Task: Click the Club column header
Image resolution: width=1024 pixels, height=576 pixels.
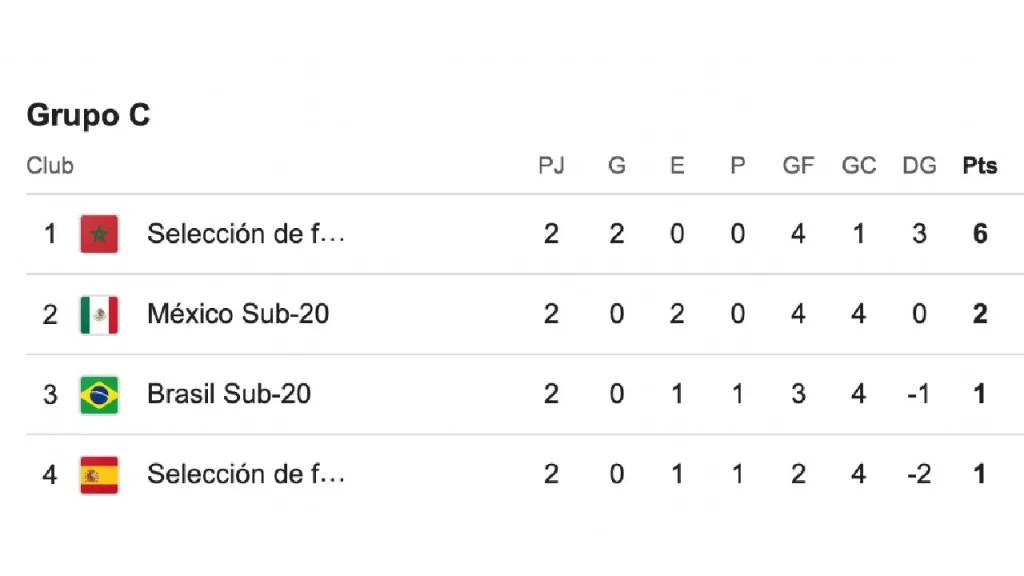Action: pyautogui.click(x=50, y=166)
